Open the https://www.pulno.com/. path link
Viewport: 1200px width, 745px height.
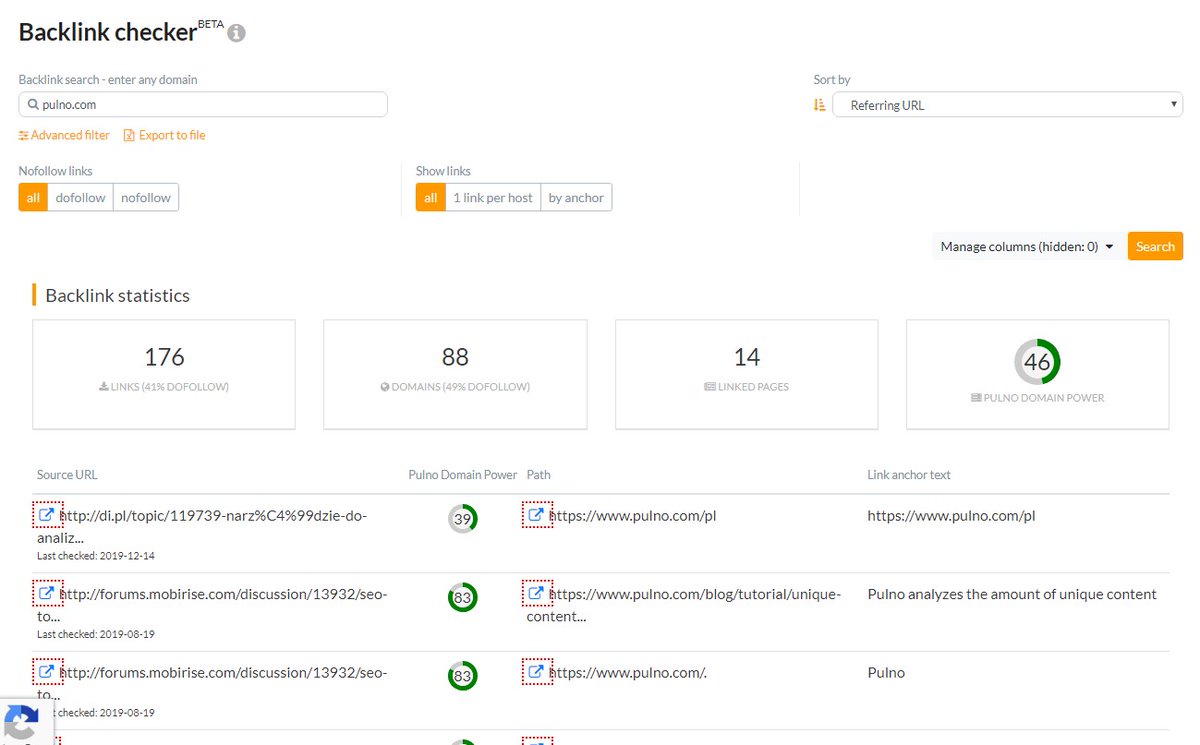[x=628, y=672]
